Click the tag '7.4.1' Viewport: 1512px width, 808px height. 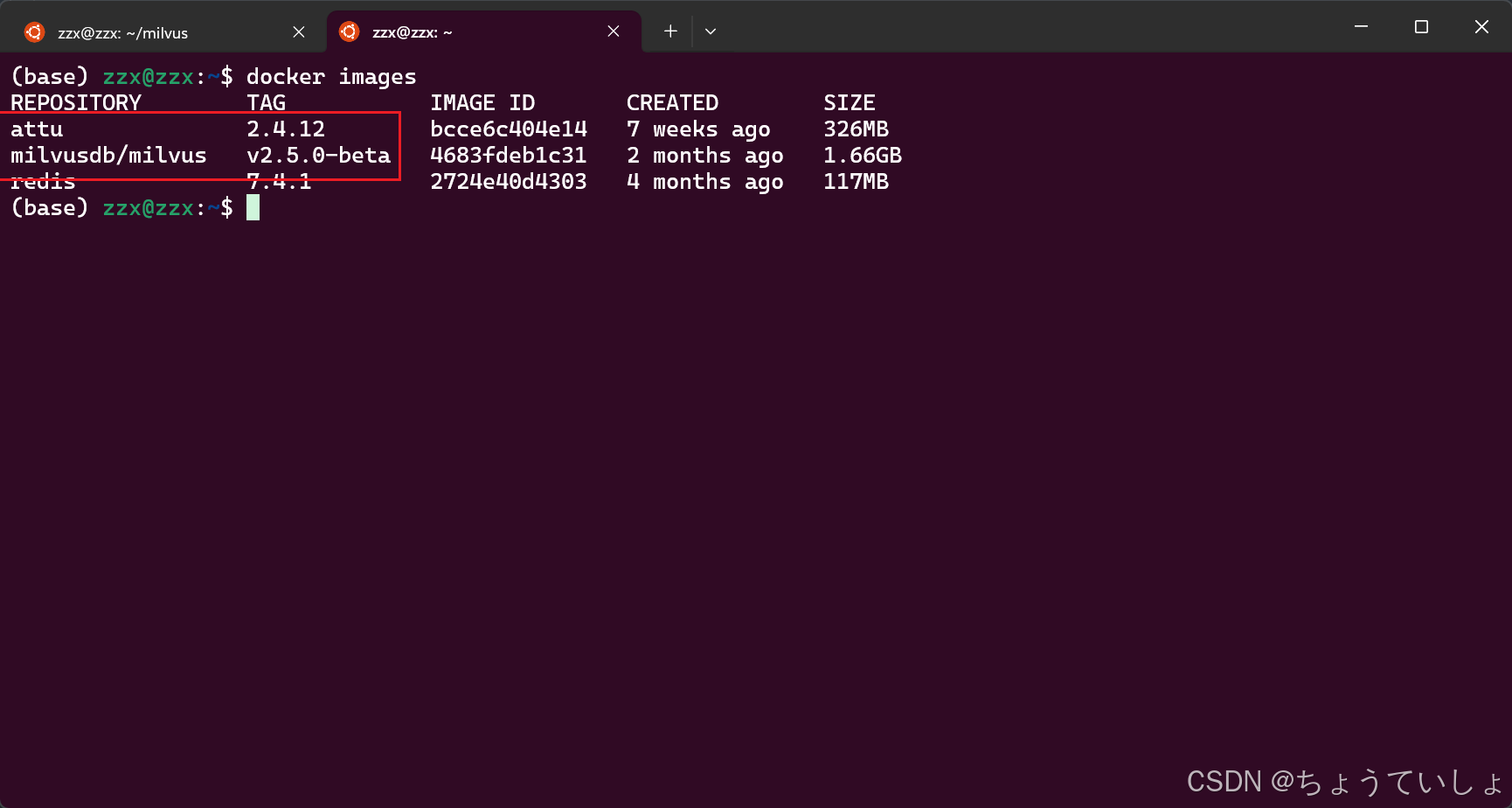click(279, 182)
